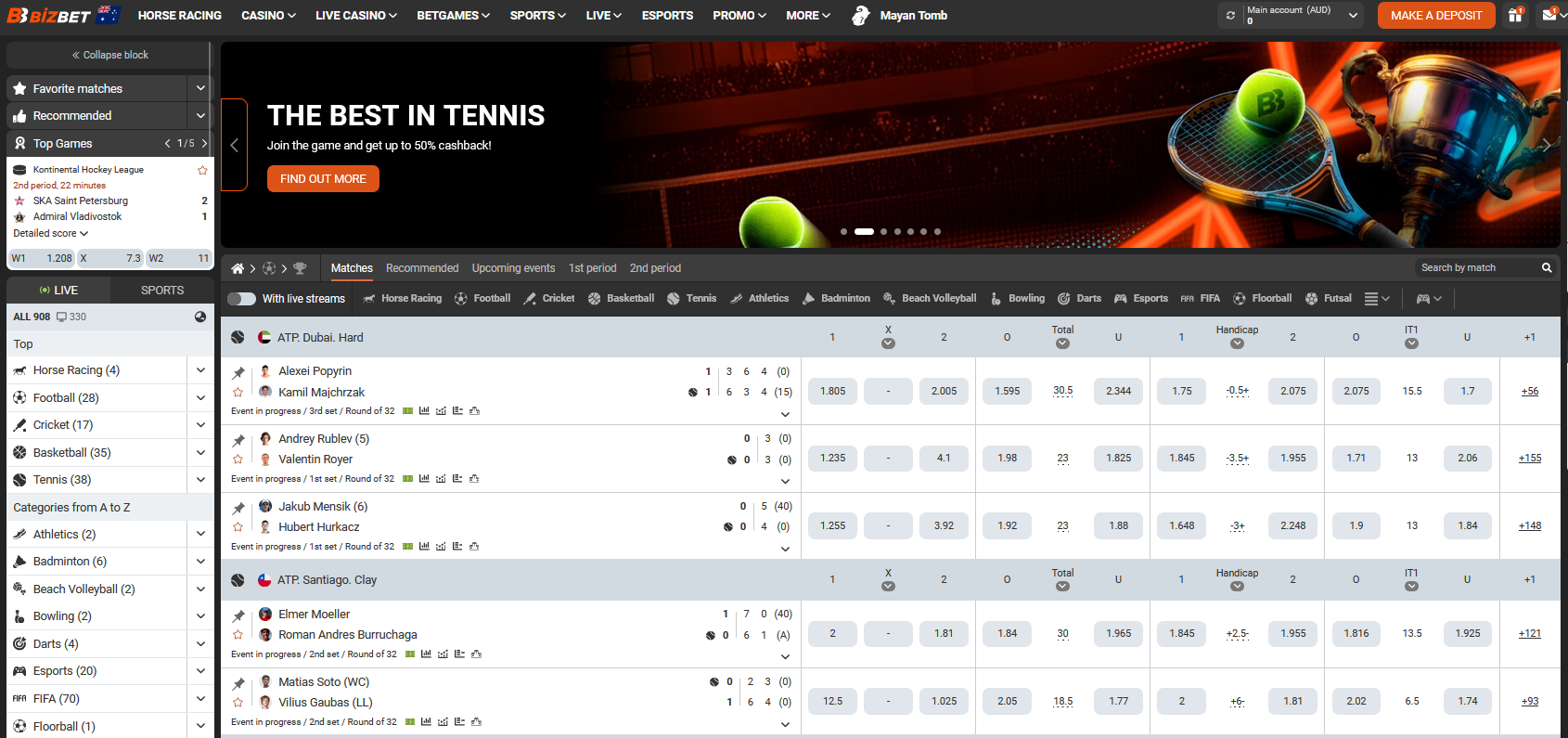The width and height of the screenshot is (1568, 738).
Task: Open +155 more markets for Rublev match
Action: (x=1529, y=458)
